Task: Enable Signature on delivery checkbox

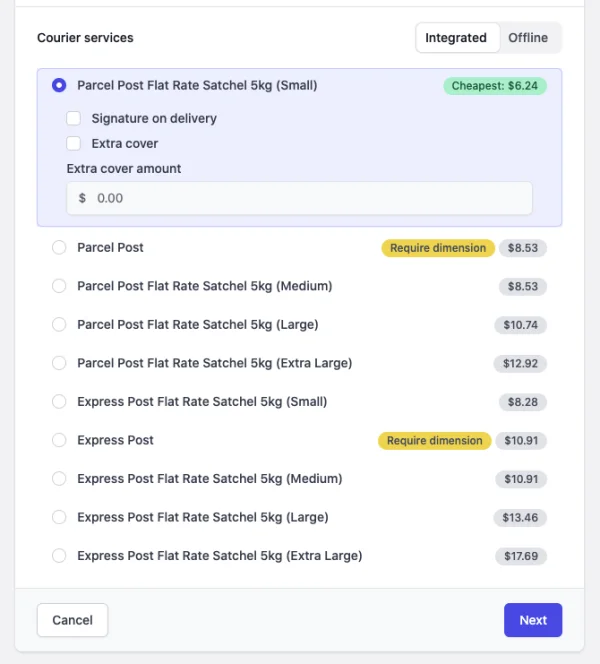Action: point(73,118)
